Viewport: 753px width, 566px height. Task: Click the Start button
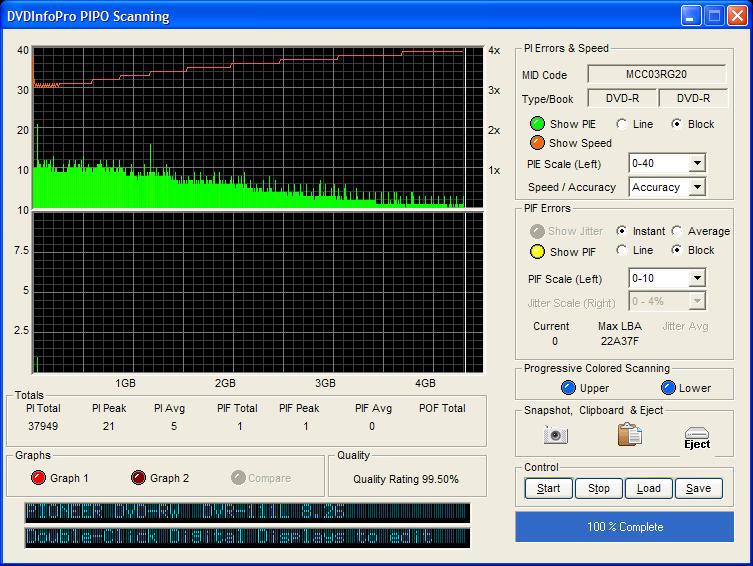pyautogui.click(x=548, y=488)
